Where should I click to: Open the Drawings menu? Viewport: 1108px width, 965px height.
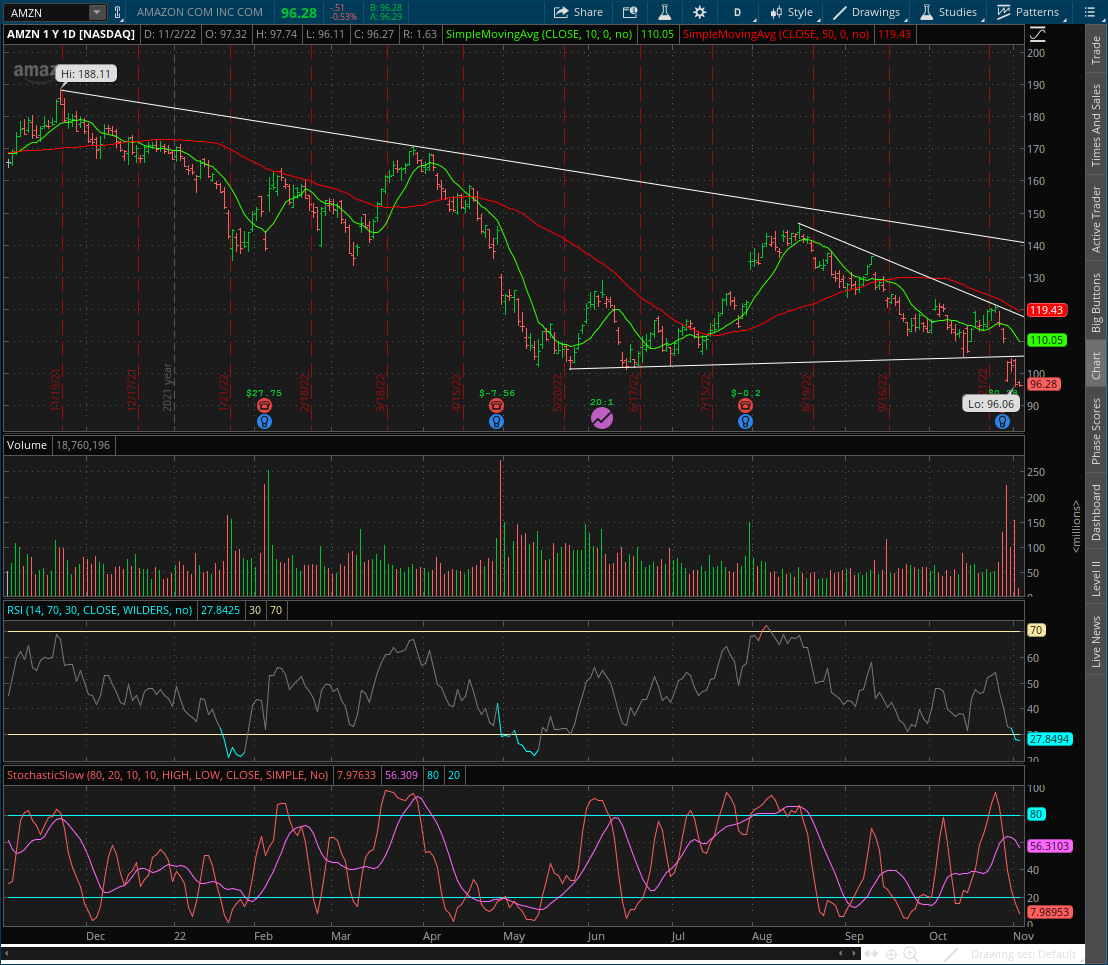[867, 12]
